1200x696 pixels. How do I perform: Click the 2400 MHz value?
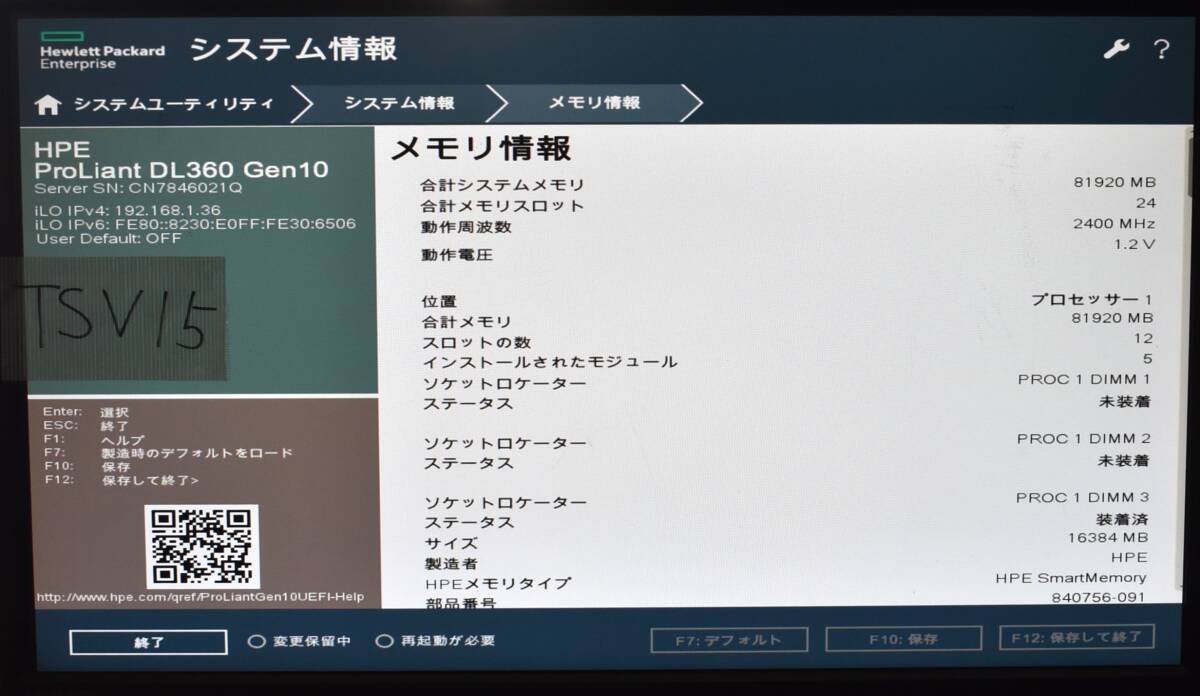point(1114,224)
